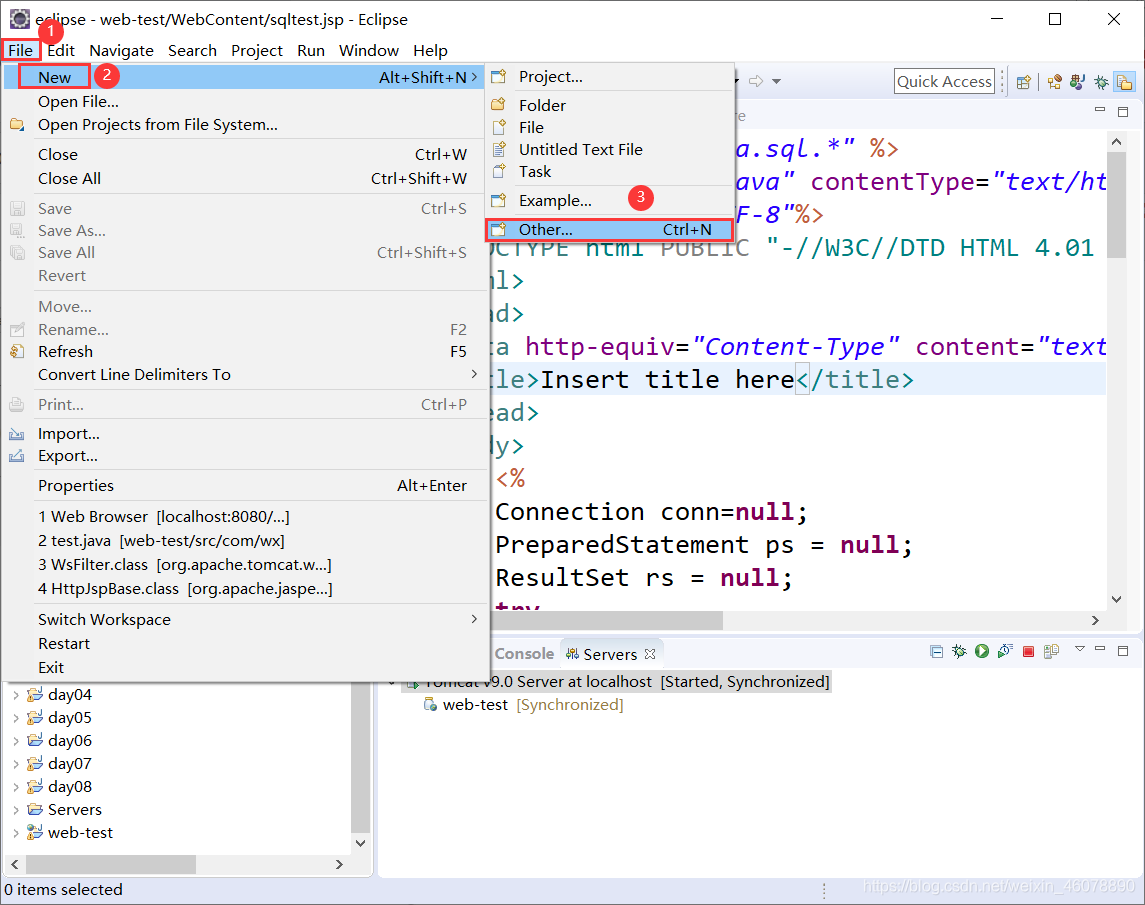The height and width of the screenshot is (905, 1145).
Task: Start the server with green play icon
Action: coord(981,651)
